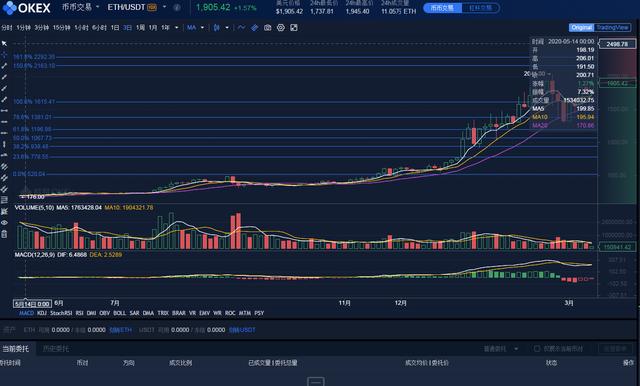Click the ETH transfer link
Image resolution: width=640 pixels, height=386 pixels.
120,330
